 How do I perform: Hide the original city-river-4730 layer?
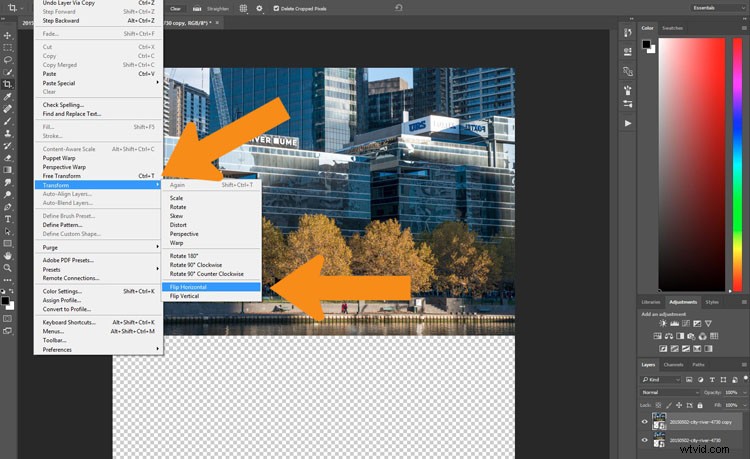pos(644,440)
